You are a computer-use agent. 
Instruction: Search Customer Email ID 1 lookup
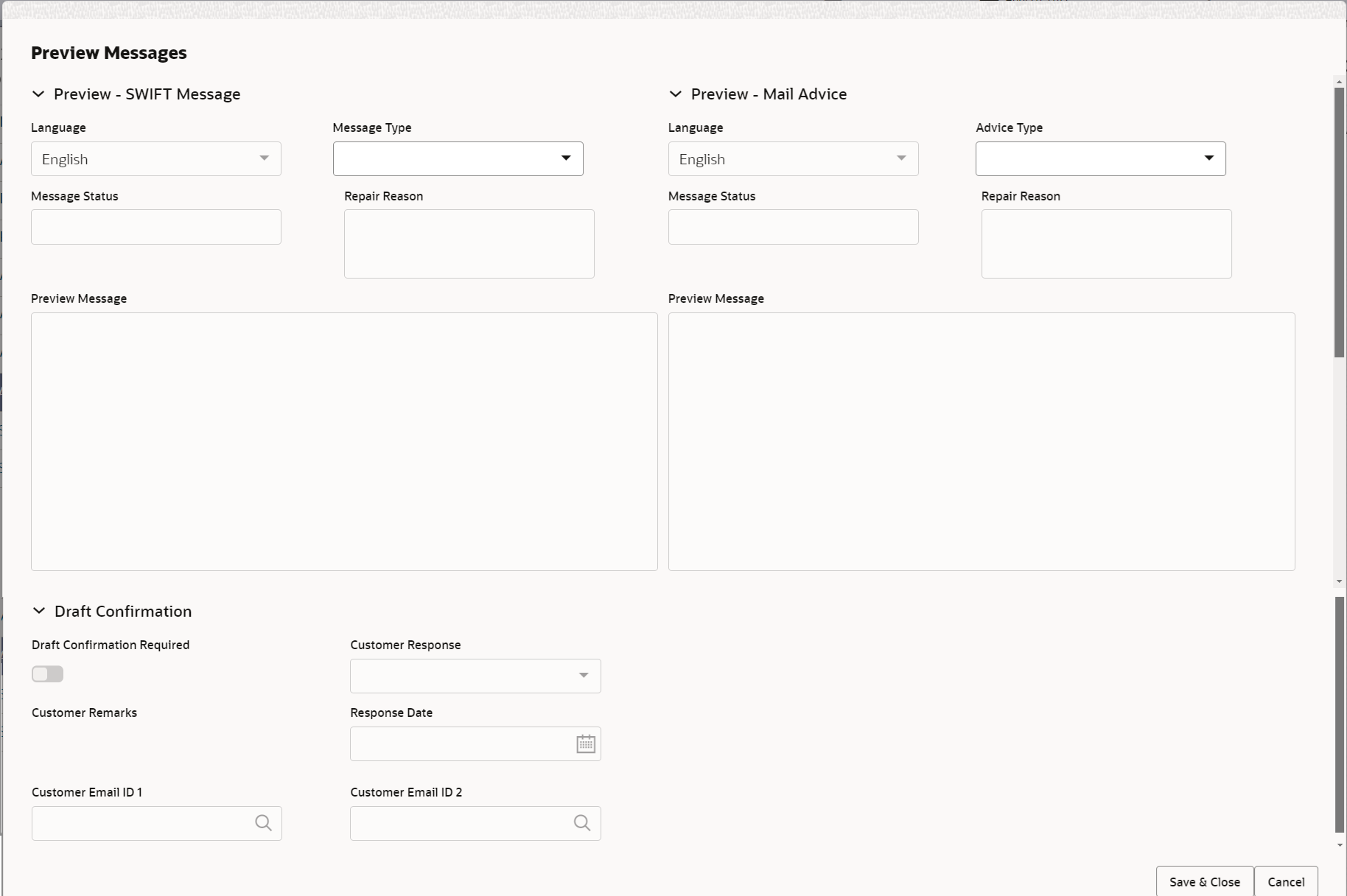[263, 823]
